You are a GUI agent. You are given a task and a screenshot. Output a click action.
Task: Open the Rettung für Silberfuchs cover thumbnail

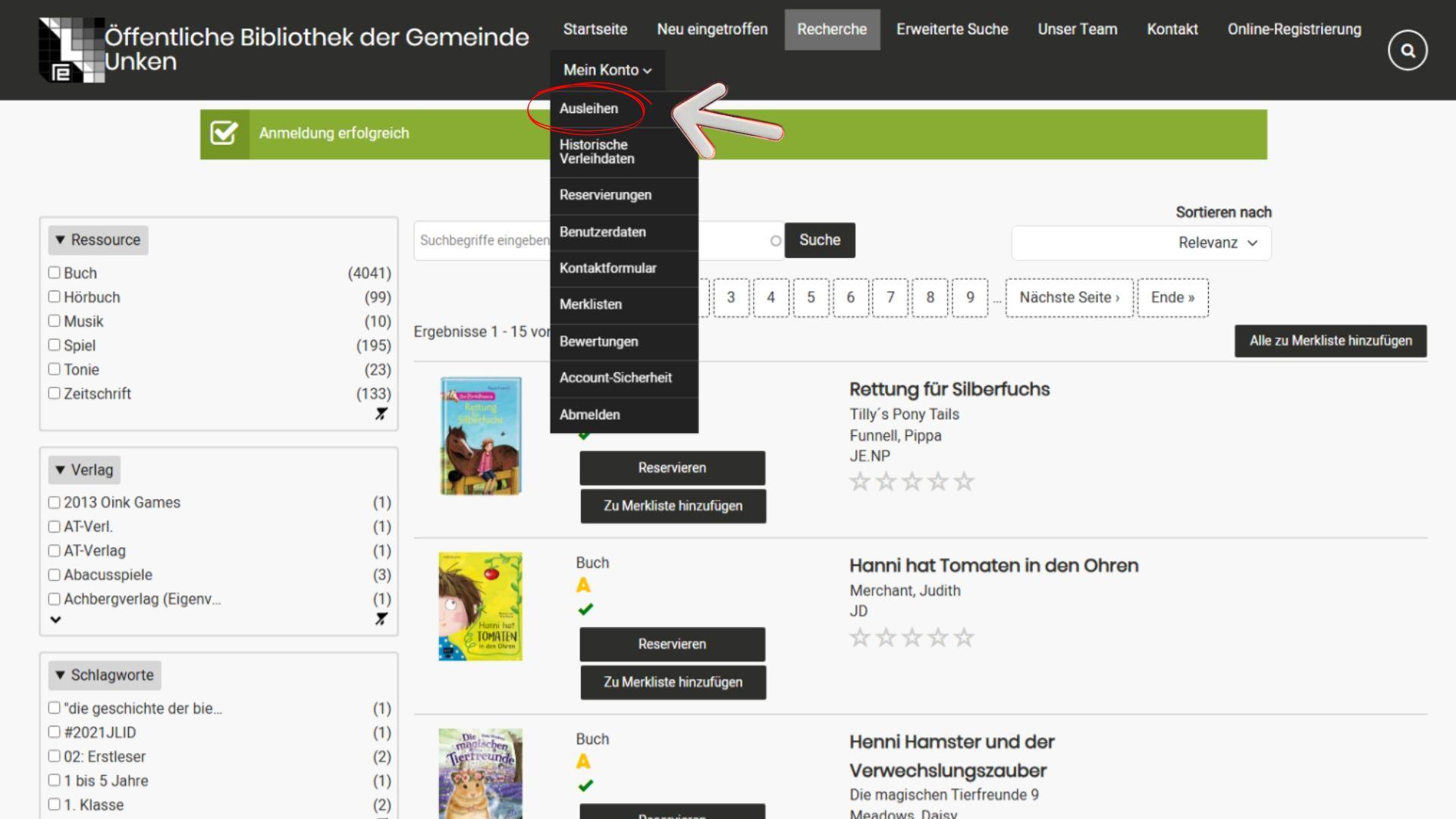click(481, 436)
